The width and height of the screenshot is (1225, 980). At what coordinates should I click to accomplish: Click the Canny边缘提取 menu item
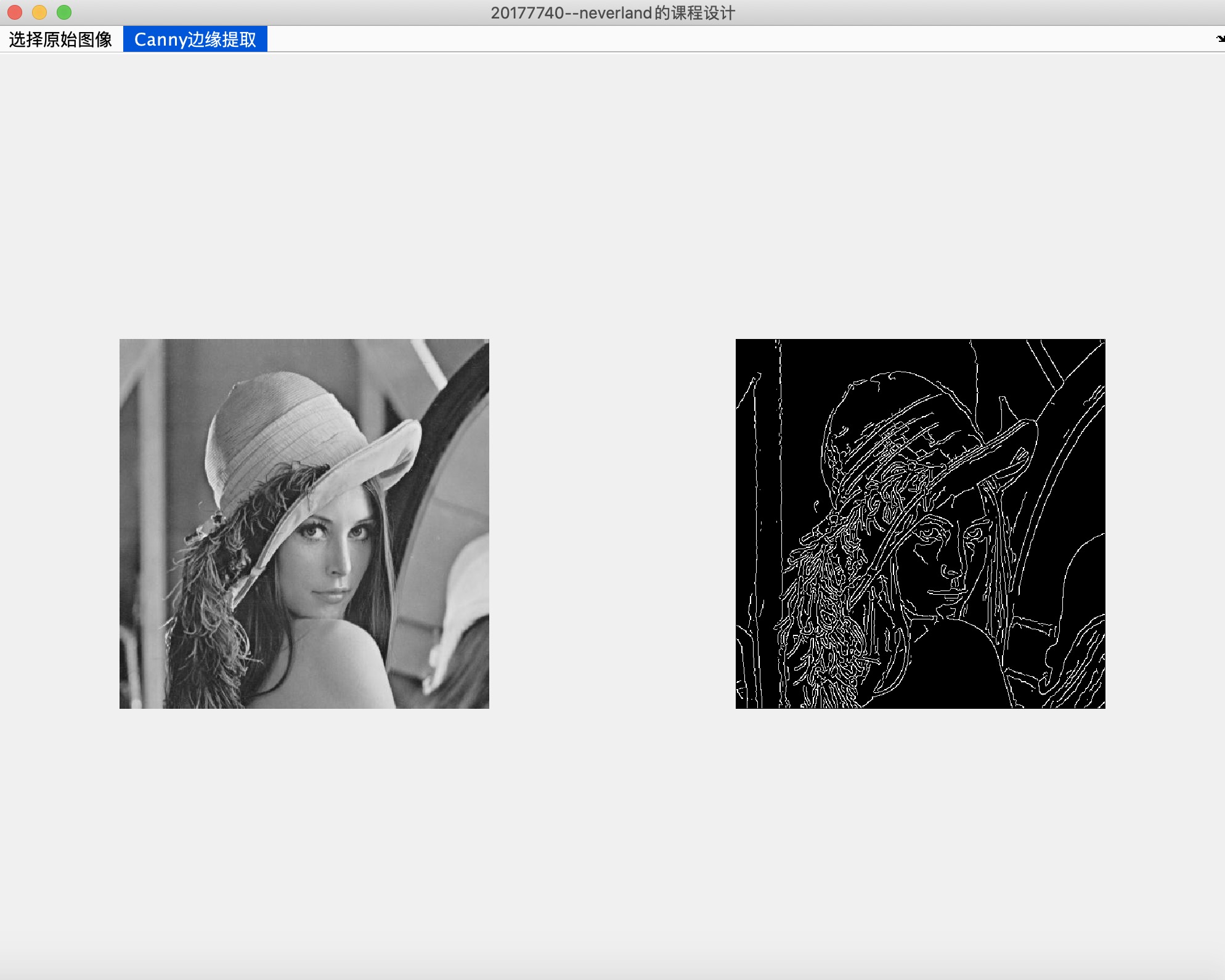click(195, 39)
